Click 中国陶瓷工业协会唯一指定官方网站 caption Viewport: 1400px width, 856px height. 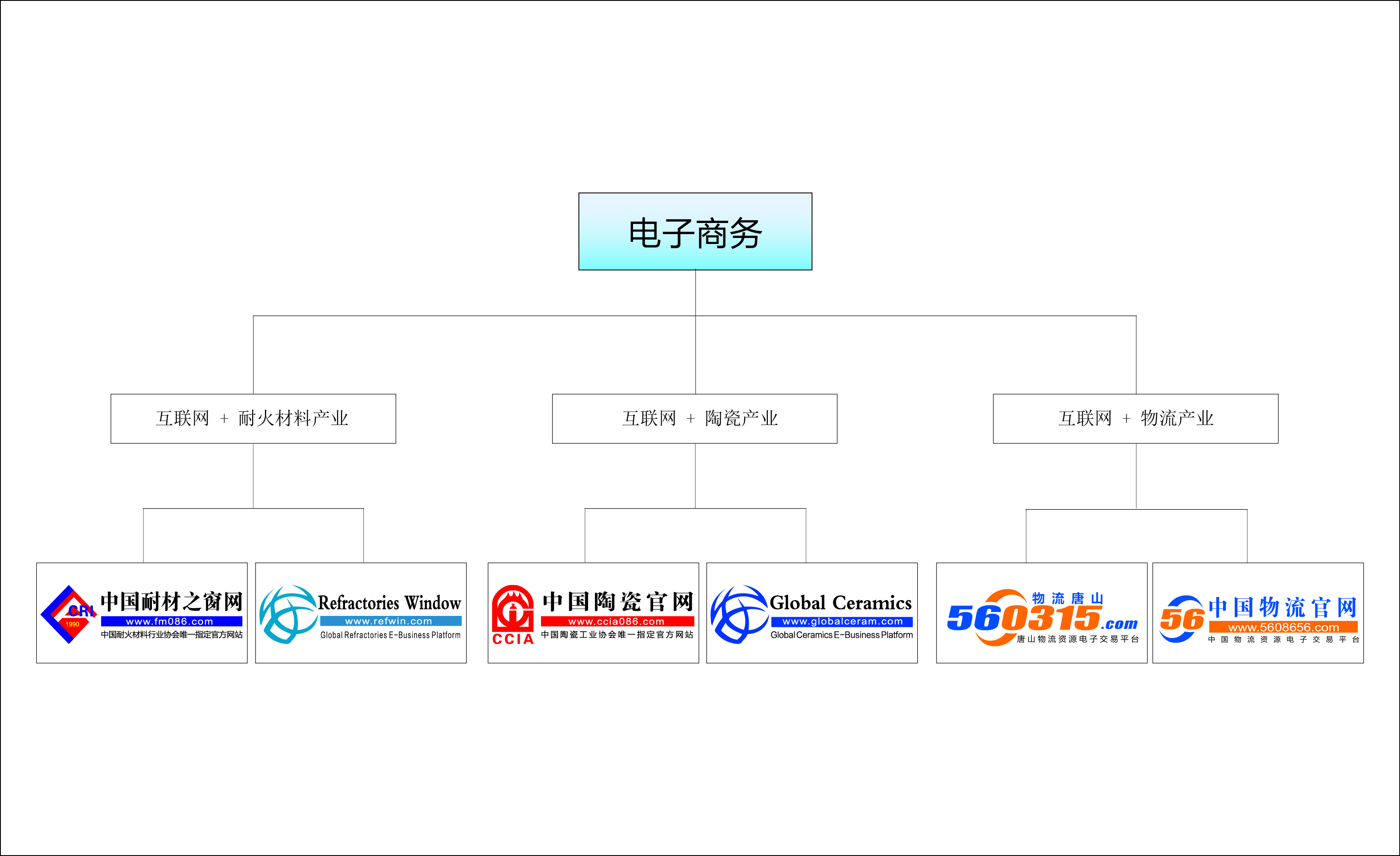[x=617, y=634]
